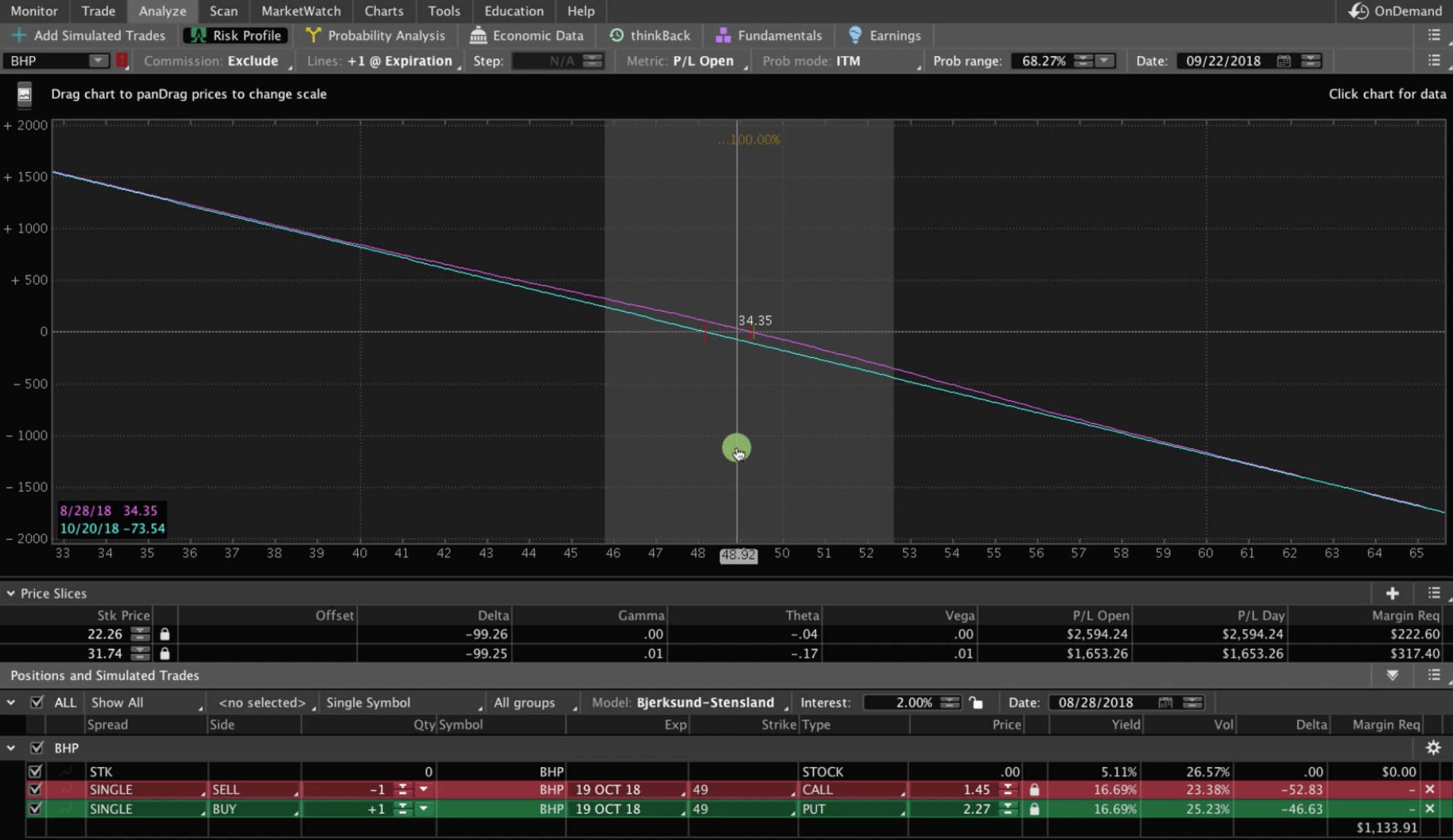Select the P/L Open metric button
1453x840 pixels.
tap(703, 60)
